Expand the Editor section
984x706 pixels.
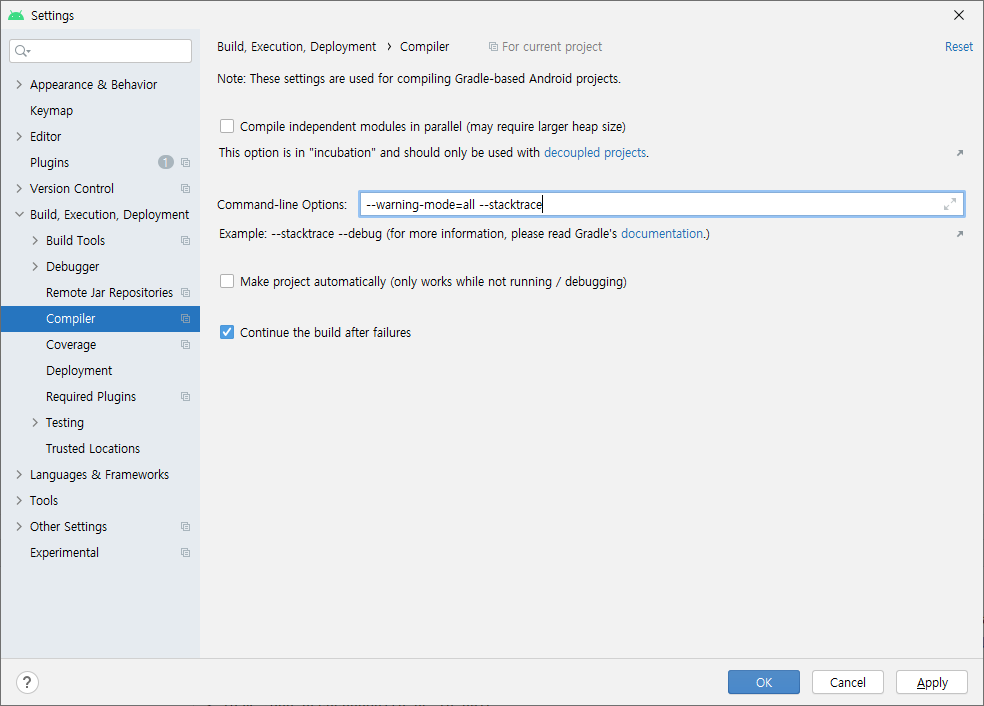tap(19, 136)
